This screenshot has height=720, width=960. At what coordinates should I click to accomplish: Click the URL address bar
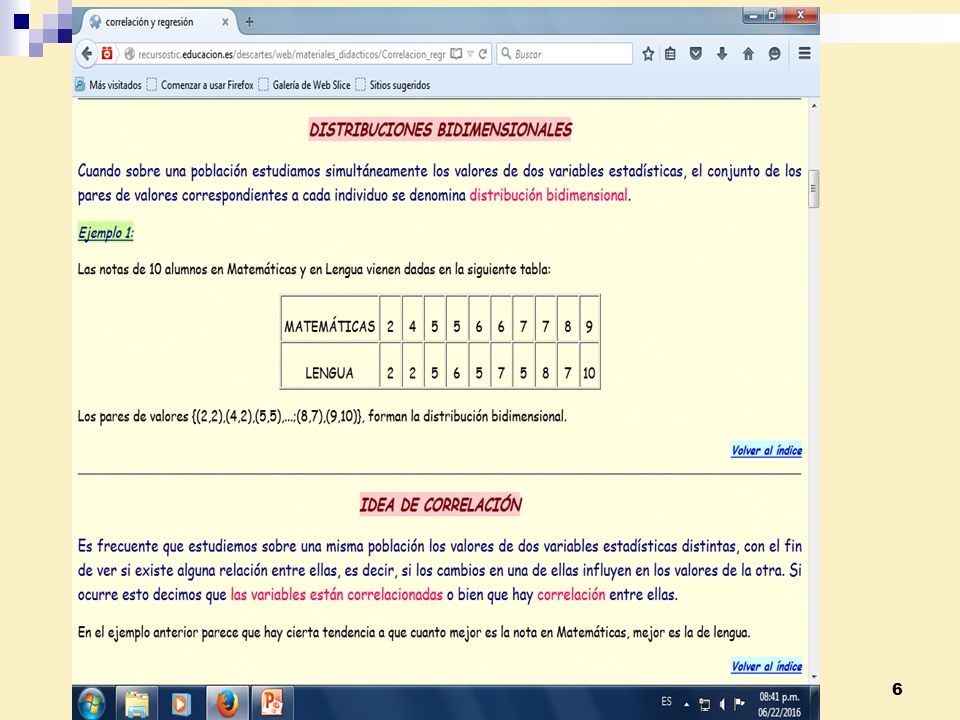coord(292,54)
